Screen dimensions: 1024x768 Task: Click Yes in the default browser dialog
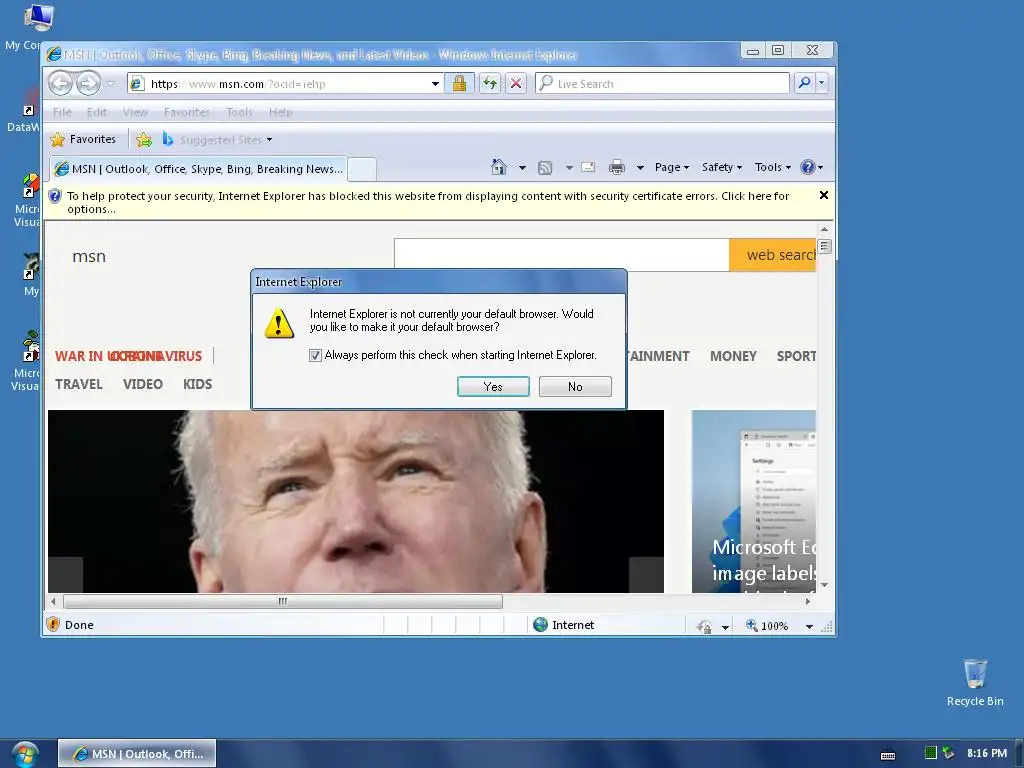pyautogui.click(x=493, y=387)
